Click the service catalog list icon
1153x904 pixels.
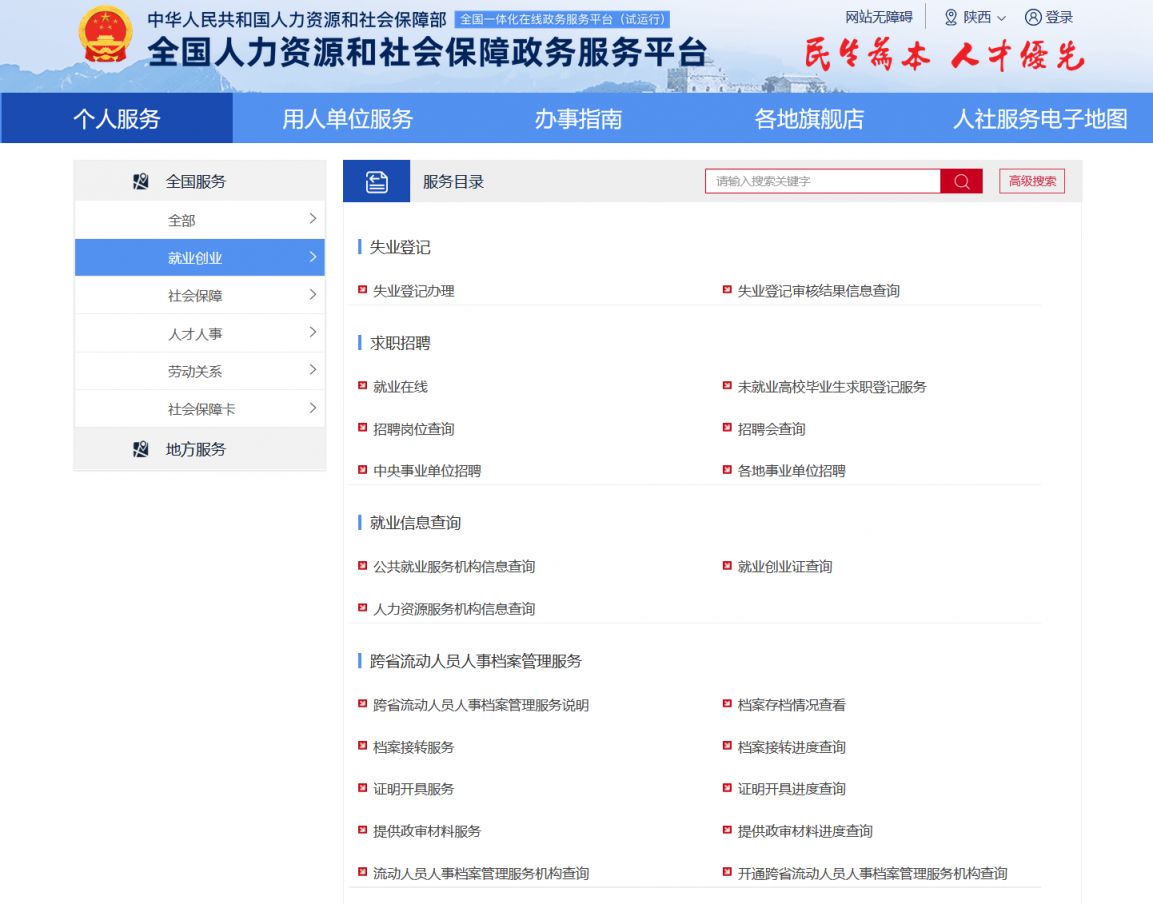(x=376, y=181)
